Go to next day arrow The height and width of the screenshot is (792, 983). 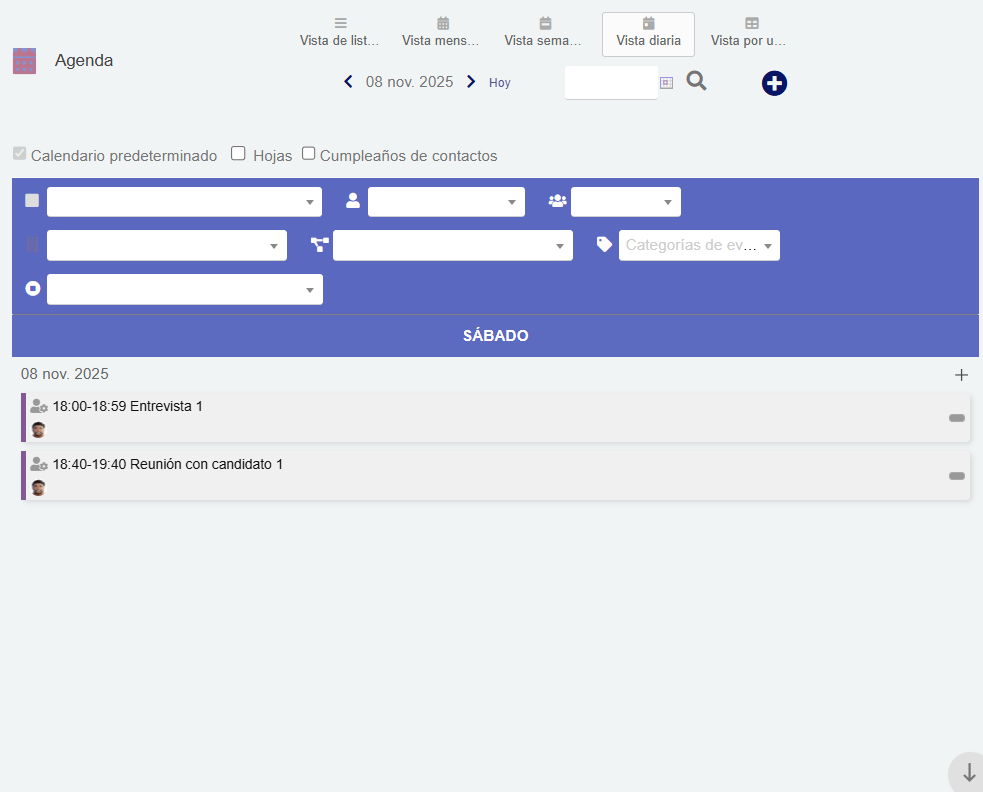[471, 82]
